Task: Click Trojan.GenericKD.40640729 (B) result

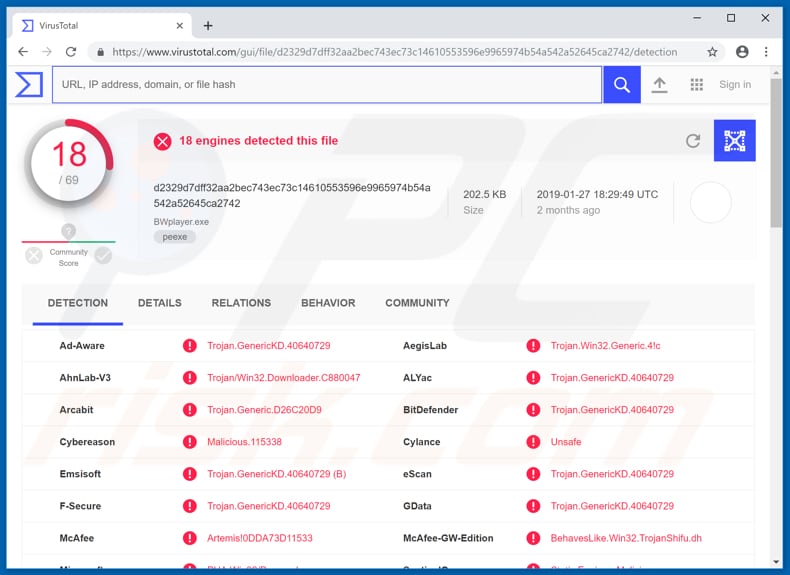Action: [x=277, y=474]
